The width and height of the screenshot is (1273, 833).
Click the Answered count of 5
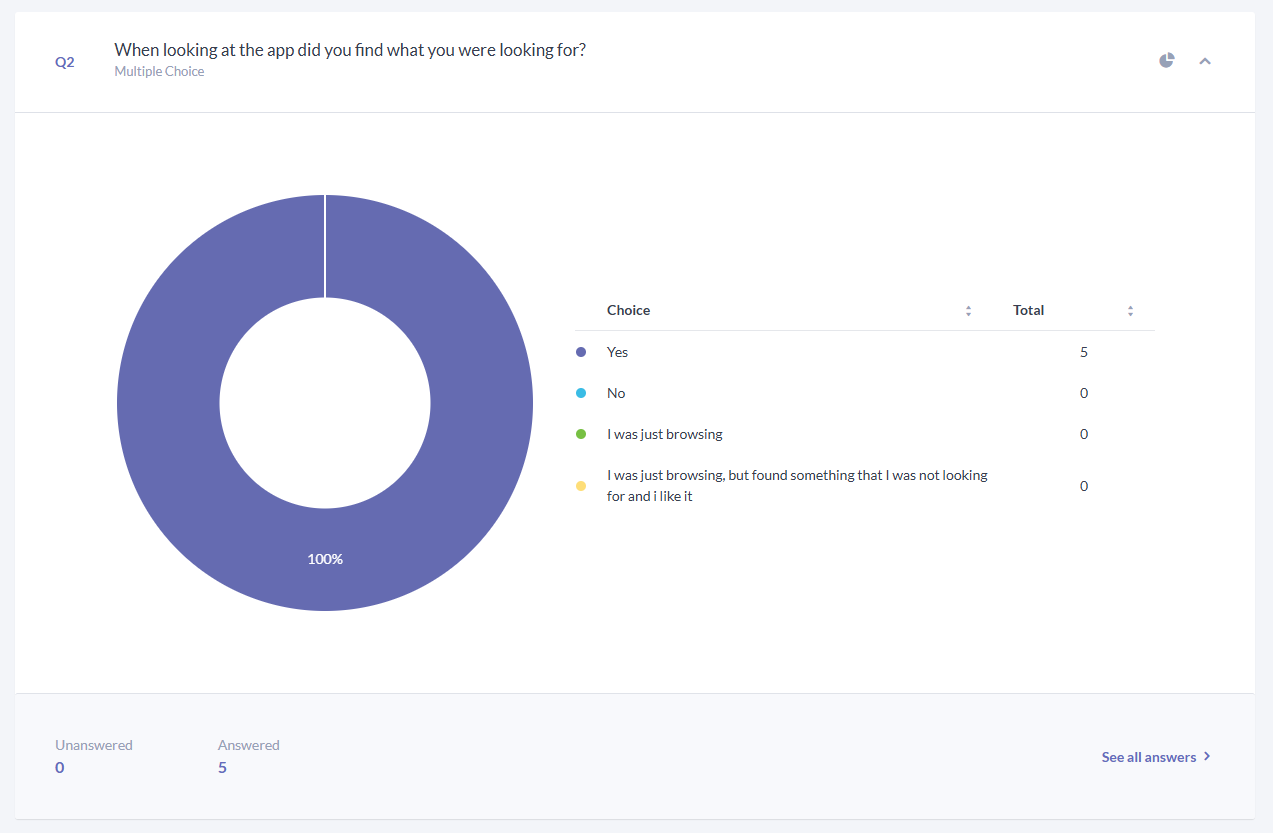[x=222, y=767]
